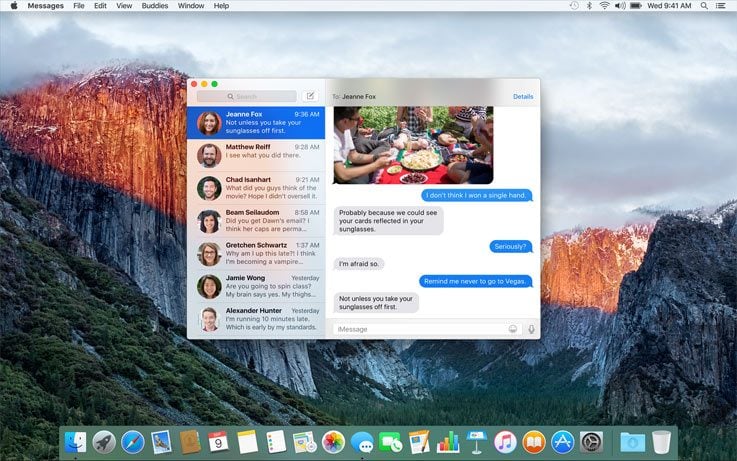Open Photos app in the dock
The image size is (737, 461).
333,441
